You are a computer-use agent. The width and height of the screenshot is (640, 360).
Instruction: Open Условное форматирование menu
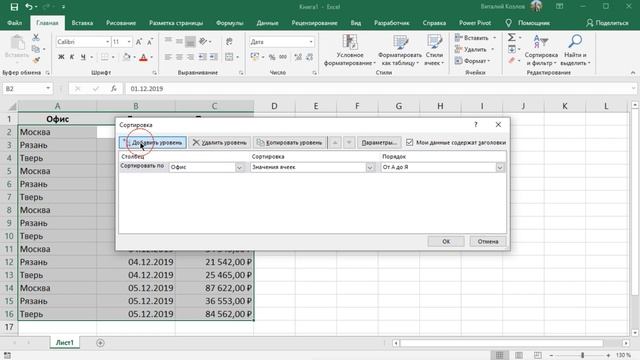point(350,51)
